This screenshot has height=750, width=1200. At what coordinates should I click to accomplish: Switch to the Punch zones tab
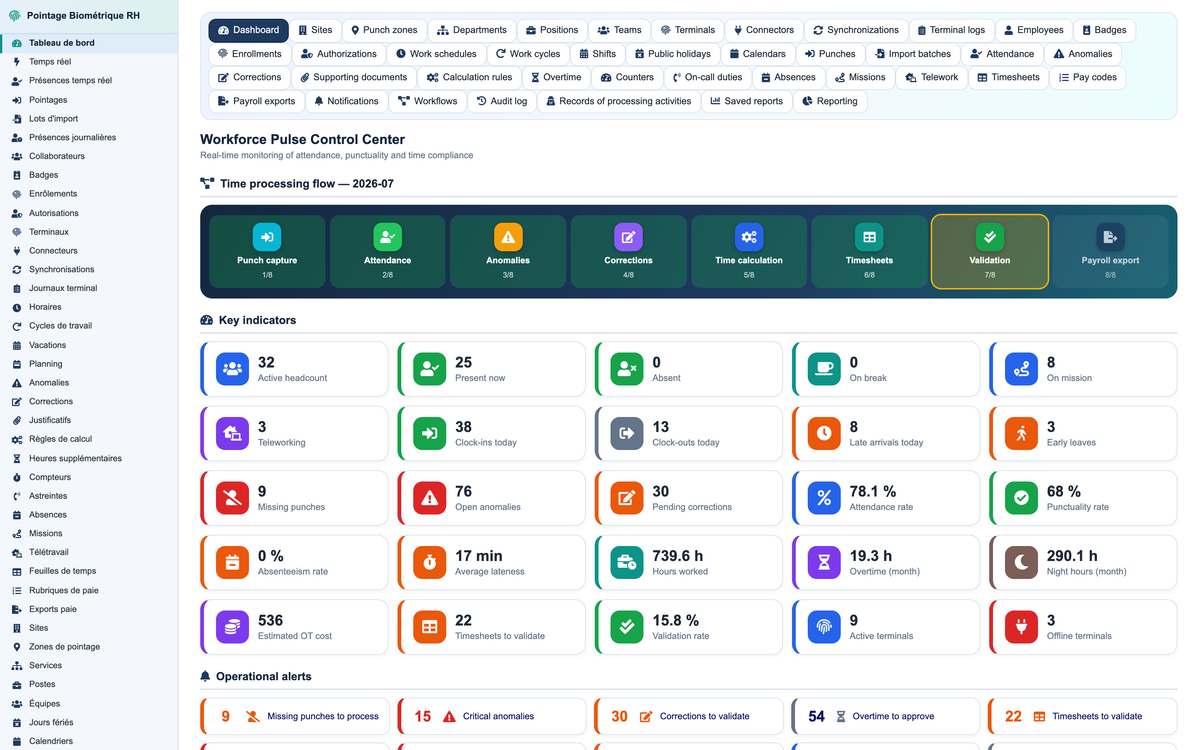pos(384,30)
